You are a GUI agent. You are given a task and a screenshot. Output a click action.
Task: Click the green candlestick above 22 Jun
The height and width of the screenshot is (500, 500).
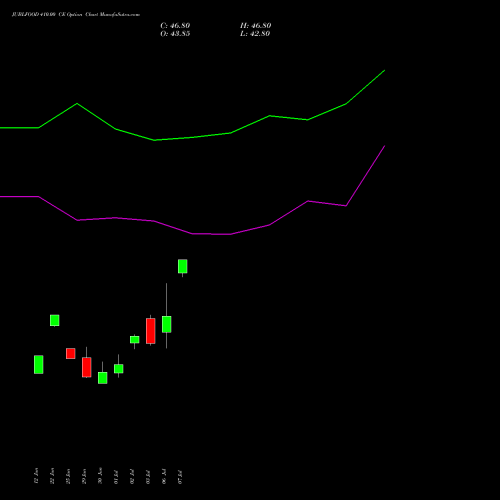55,320
